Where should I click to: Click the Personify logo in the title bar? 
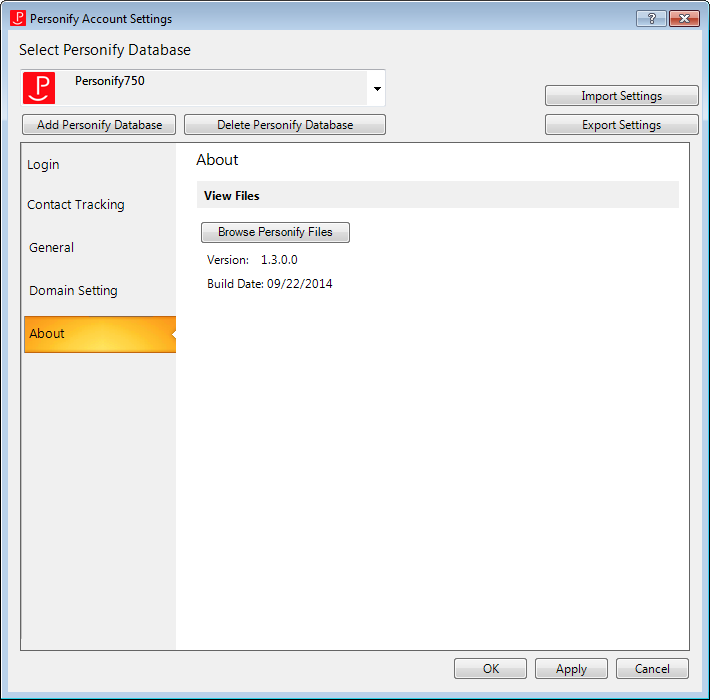pyautogui.click(x=18, y=19)
